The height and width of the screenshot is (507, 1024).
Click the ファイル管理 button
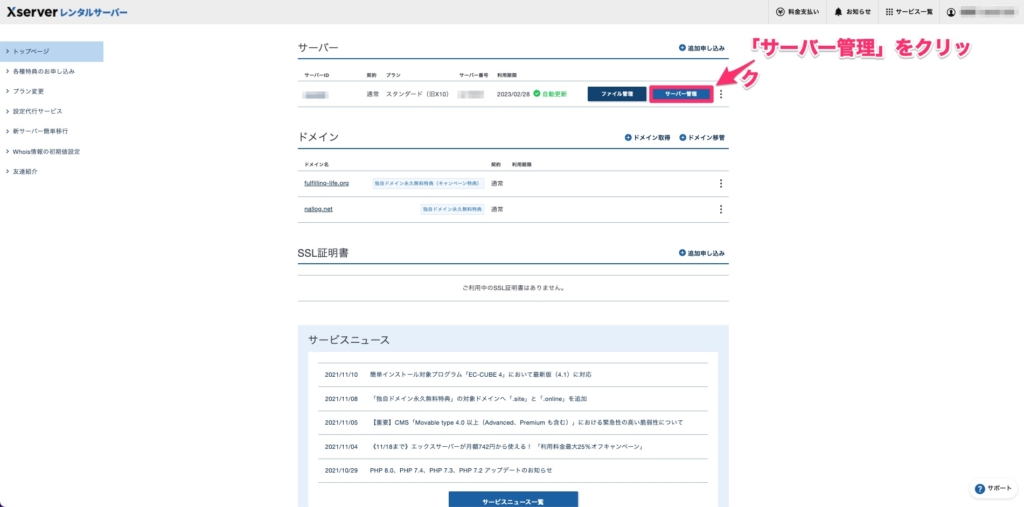pos(616,94)
